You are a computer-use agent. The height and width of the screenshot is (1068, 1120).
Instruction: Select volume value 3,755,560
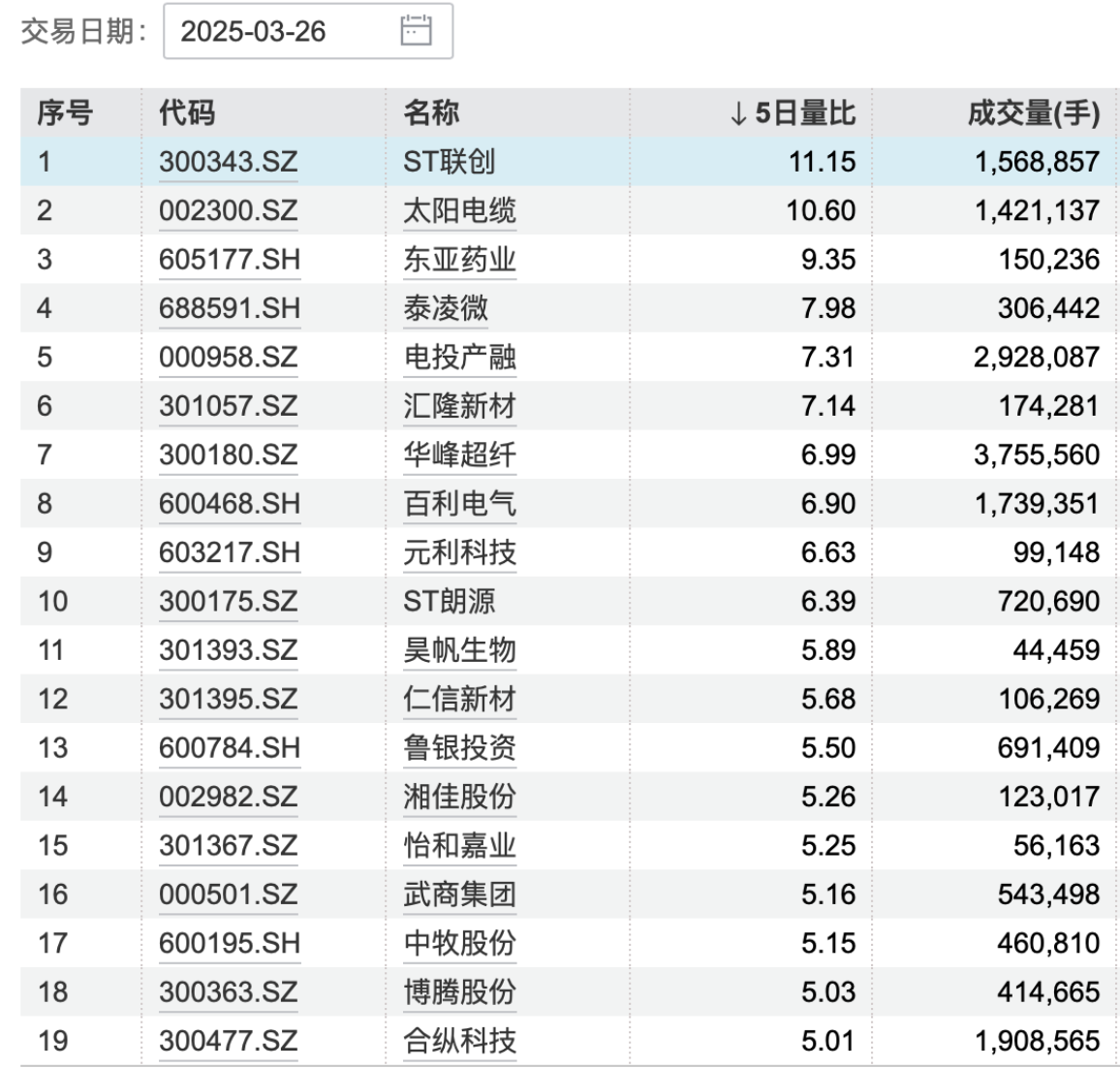[1037, 455]
